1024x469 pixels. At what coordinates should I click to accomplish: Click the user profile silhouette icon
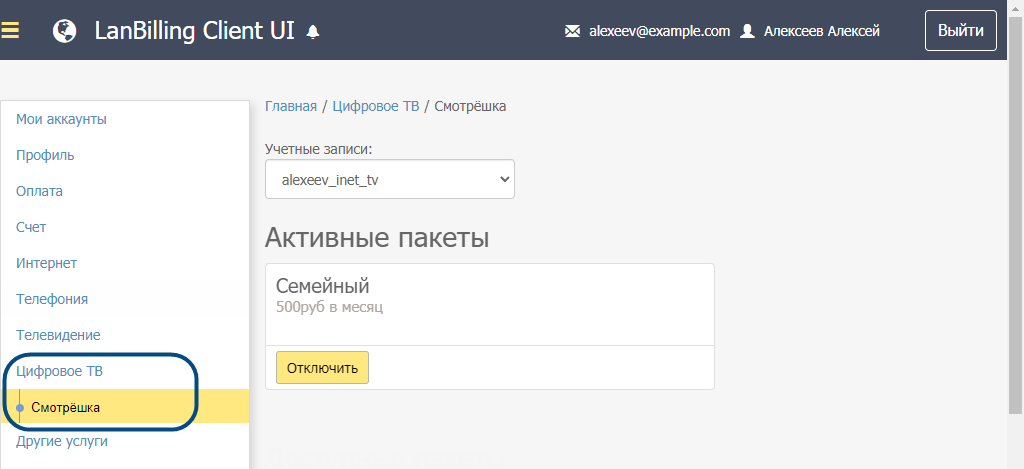(x=747, y=31)
